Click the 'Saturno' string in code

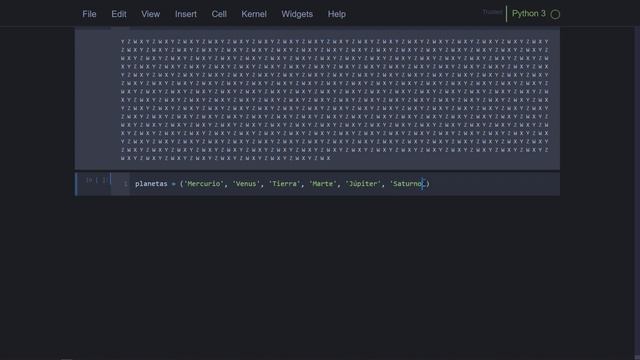[x=407, y=184]
